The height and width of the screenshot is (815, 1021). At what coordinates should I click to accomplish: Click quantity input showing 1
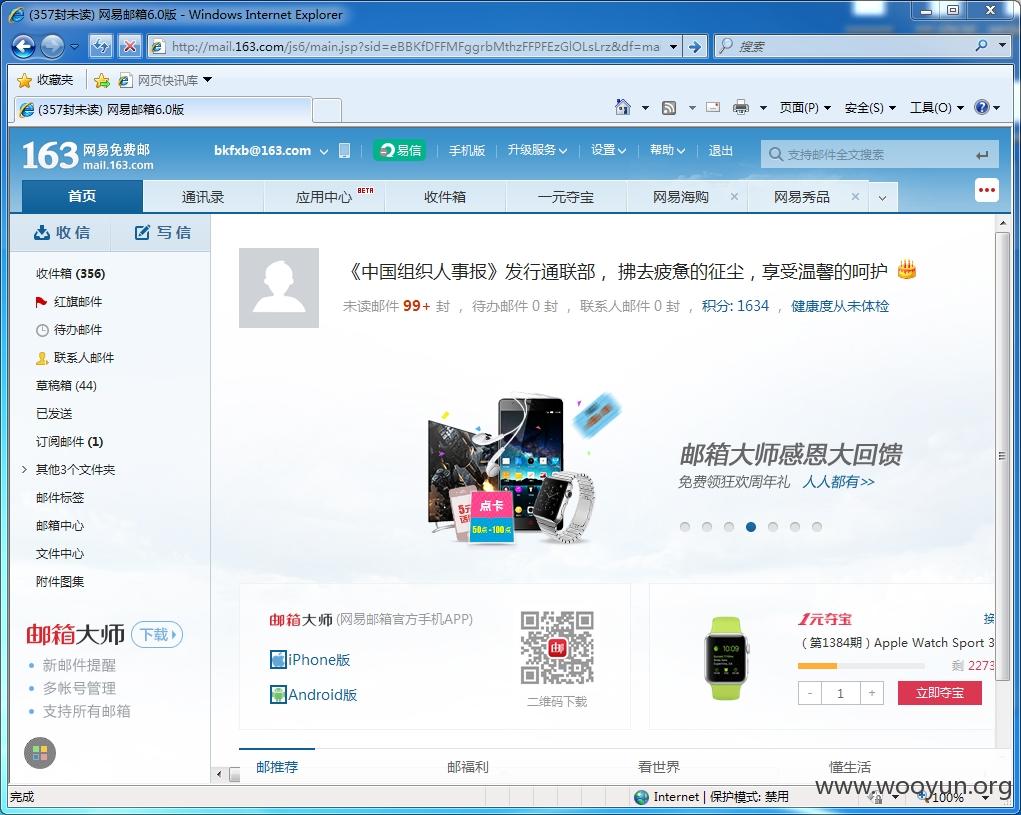(840, 693)
